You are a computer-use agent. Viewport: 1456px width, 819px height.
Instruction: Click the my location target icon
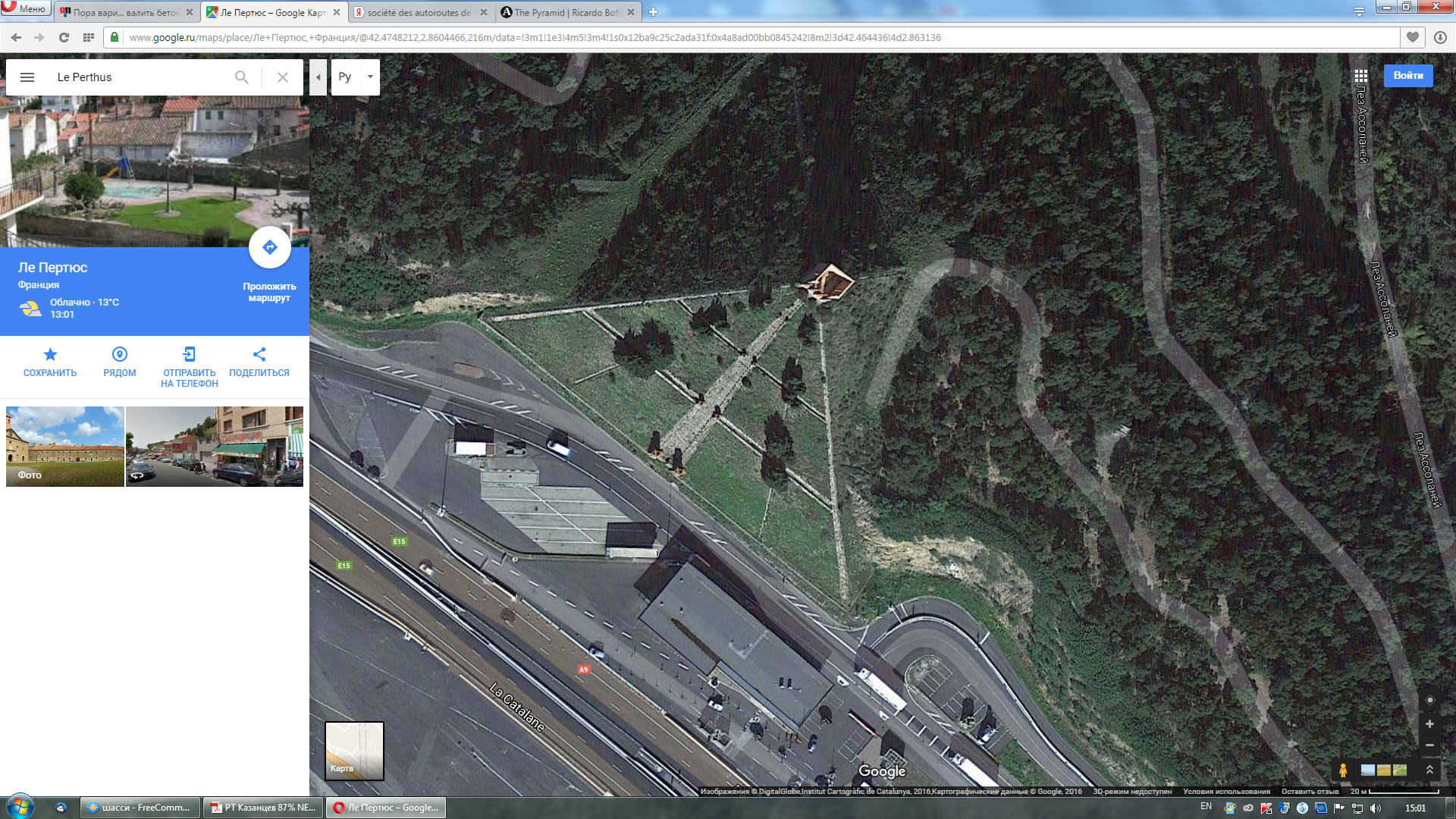(x=1429, y=700)
